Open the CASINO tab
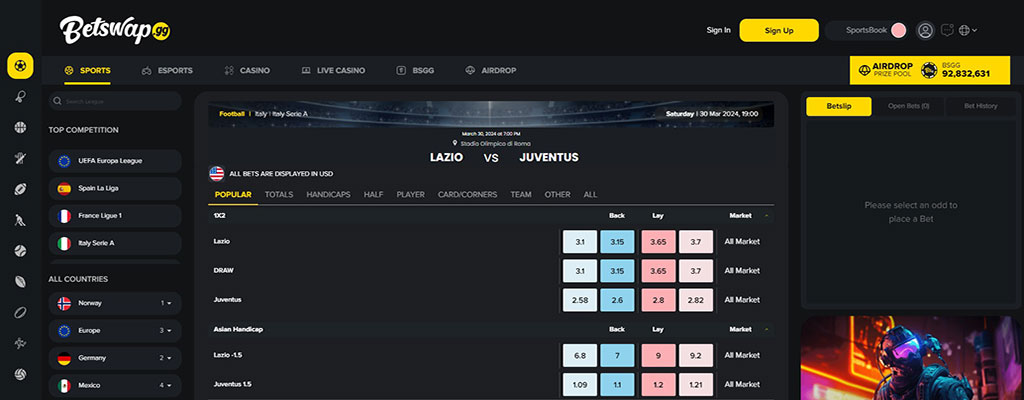Viewport: 1024px width, 400px height. click(247, 71)
